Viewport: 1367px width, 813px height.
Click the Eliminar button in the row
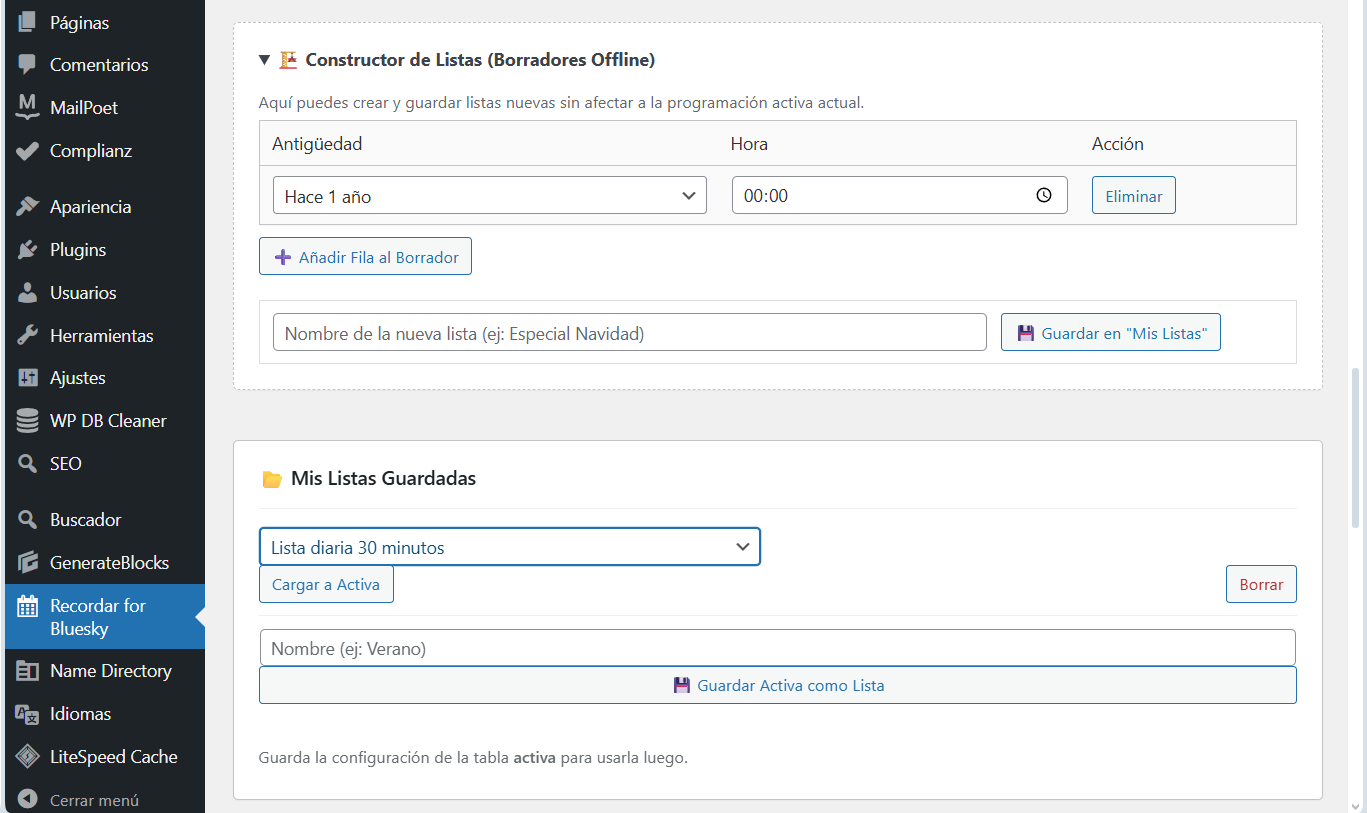[1133, 195]
